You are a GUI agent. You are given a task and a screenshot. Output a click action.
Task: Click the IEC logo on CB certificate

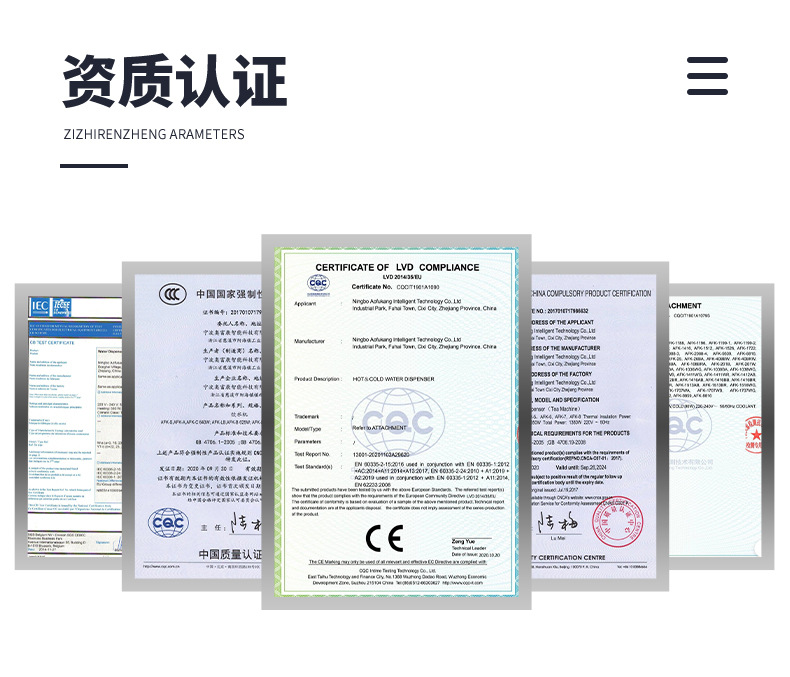coord(40,306)
